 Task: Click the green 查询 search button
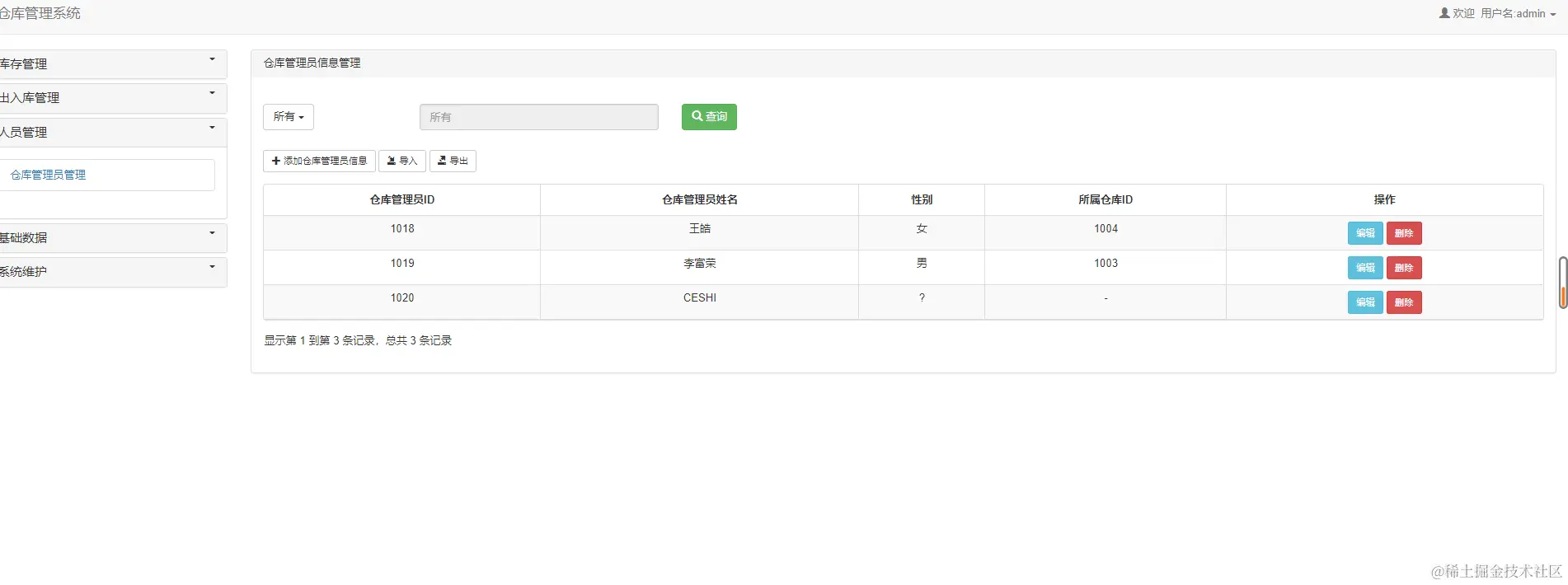[x=709, y=117]
